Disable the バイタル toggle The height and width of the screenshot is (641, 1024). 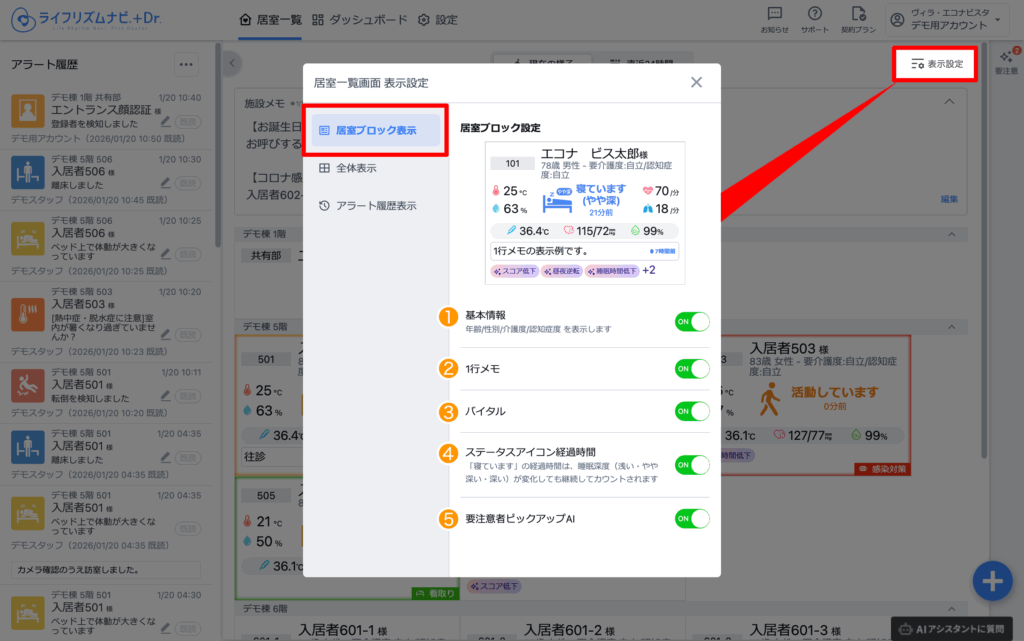coord(692,411)
